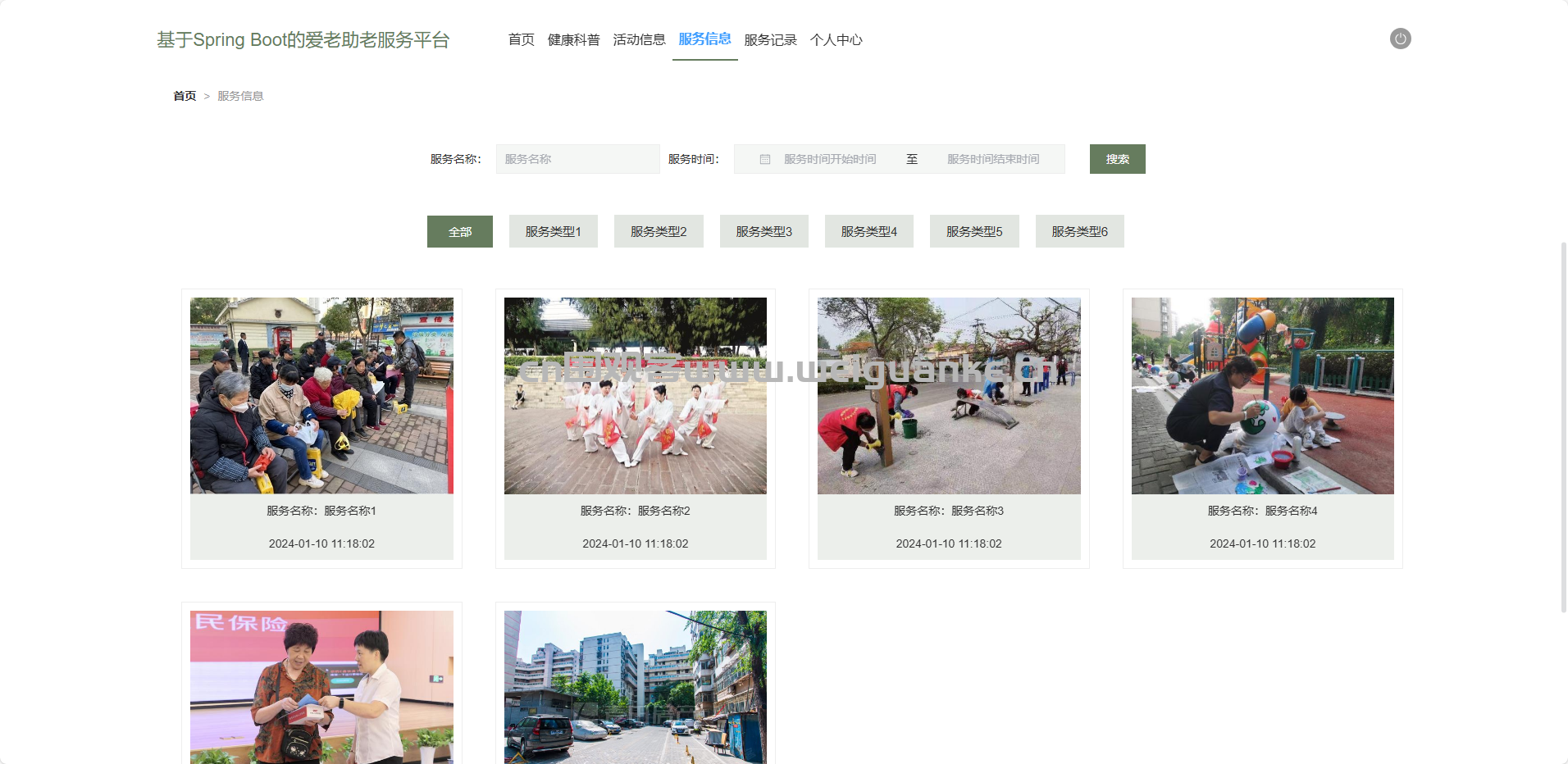The height and width of the screenshot is (764, 1568).
Task: Click the page vertical scrollbar
Action: point(1563,426)
